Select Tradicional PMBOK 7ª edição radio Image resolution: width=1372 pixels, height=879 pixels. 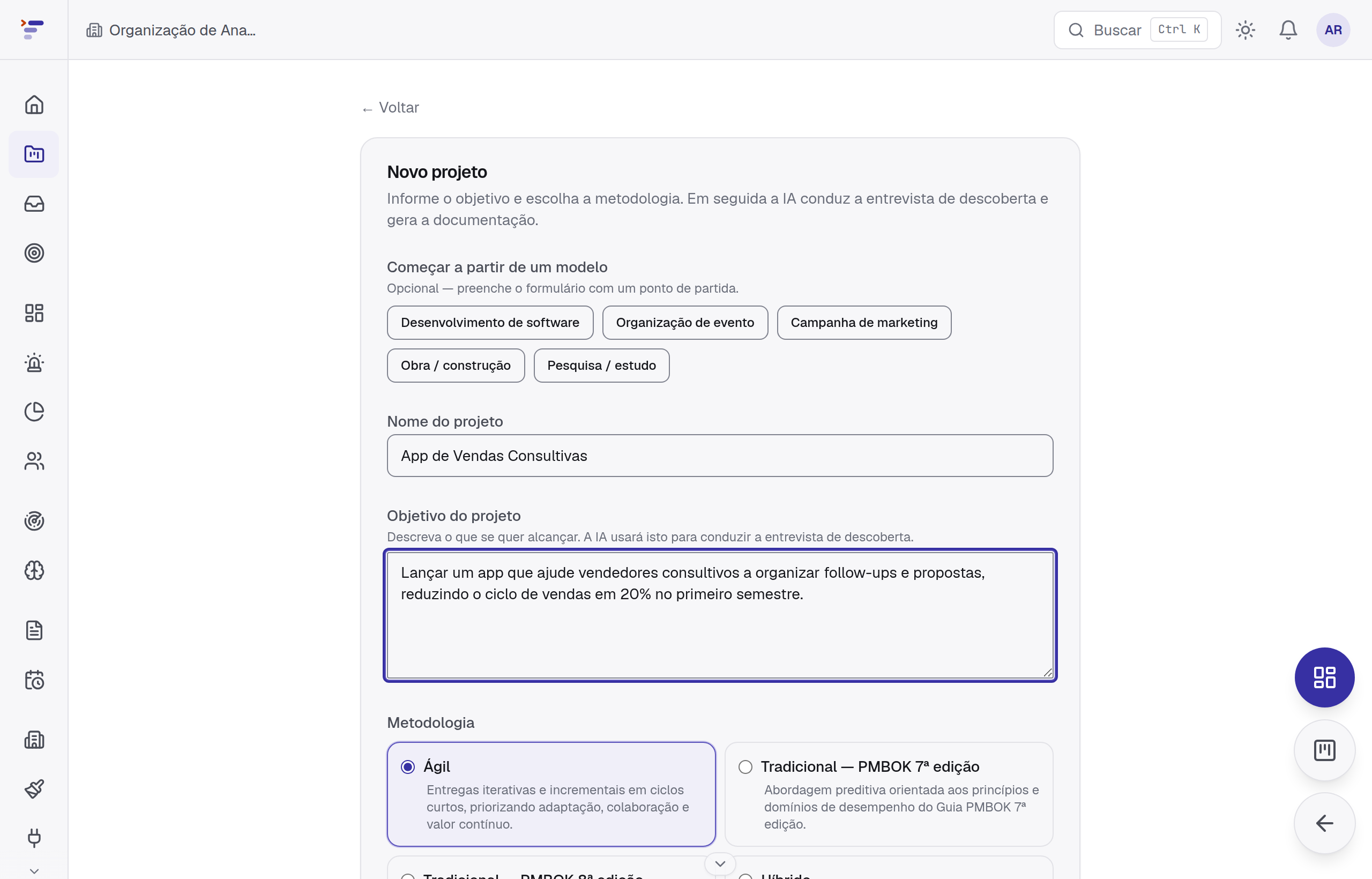click(x=745, y=766)
